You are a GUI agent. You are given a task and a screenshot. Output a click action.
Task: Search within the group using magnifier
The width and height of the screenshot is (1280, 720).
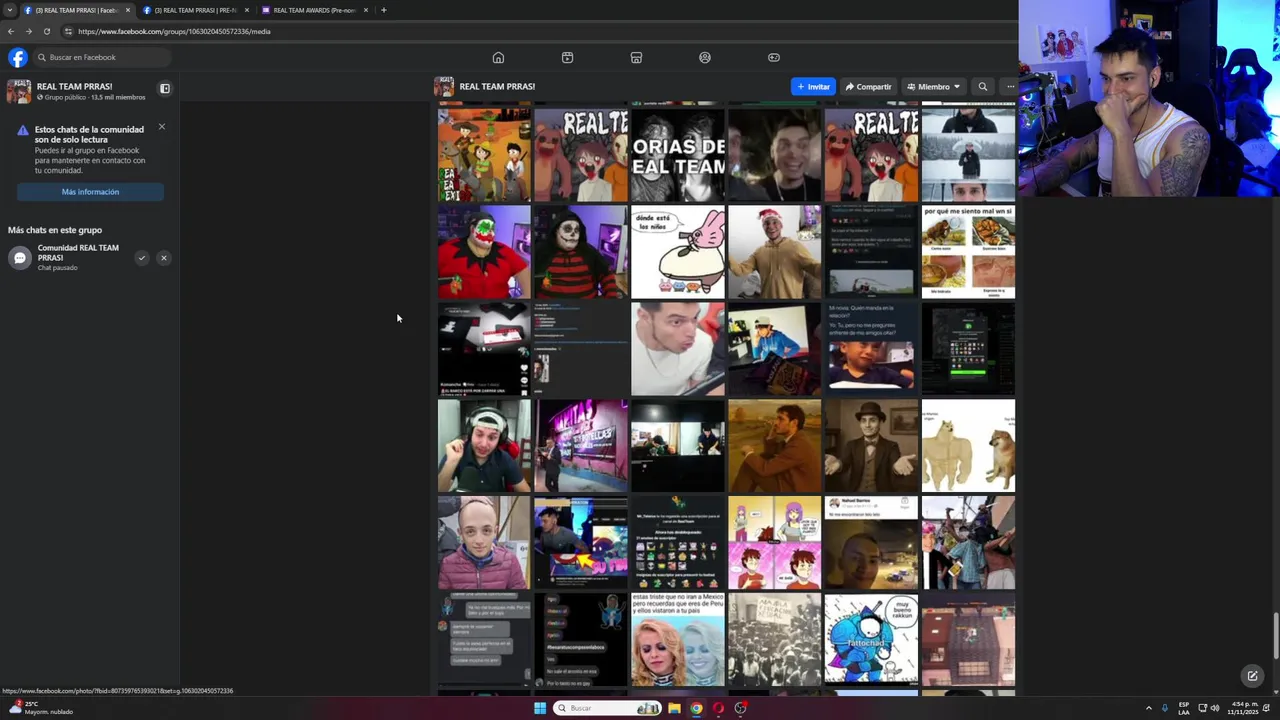(x=982, y=87)
